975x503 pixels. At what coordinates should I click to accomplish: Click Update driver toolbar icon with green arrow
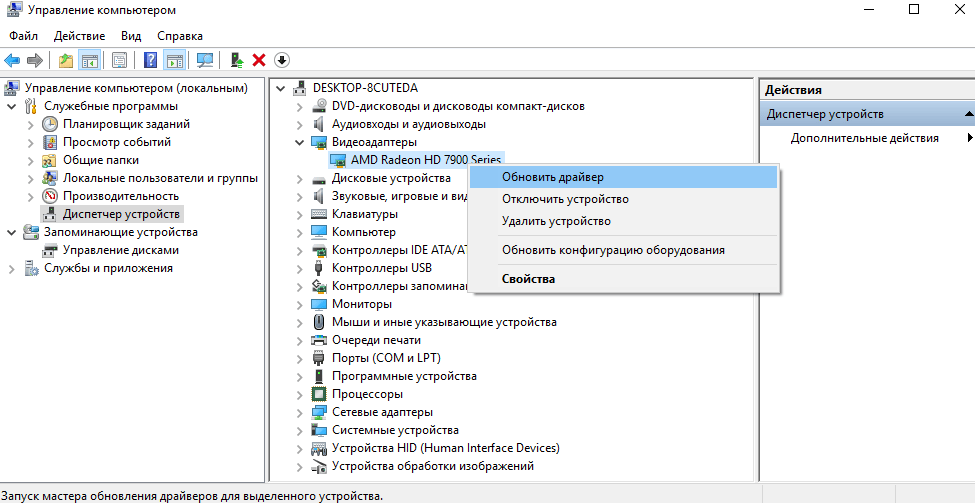(x=236, y=60)
